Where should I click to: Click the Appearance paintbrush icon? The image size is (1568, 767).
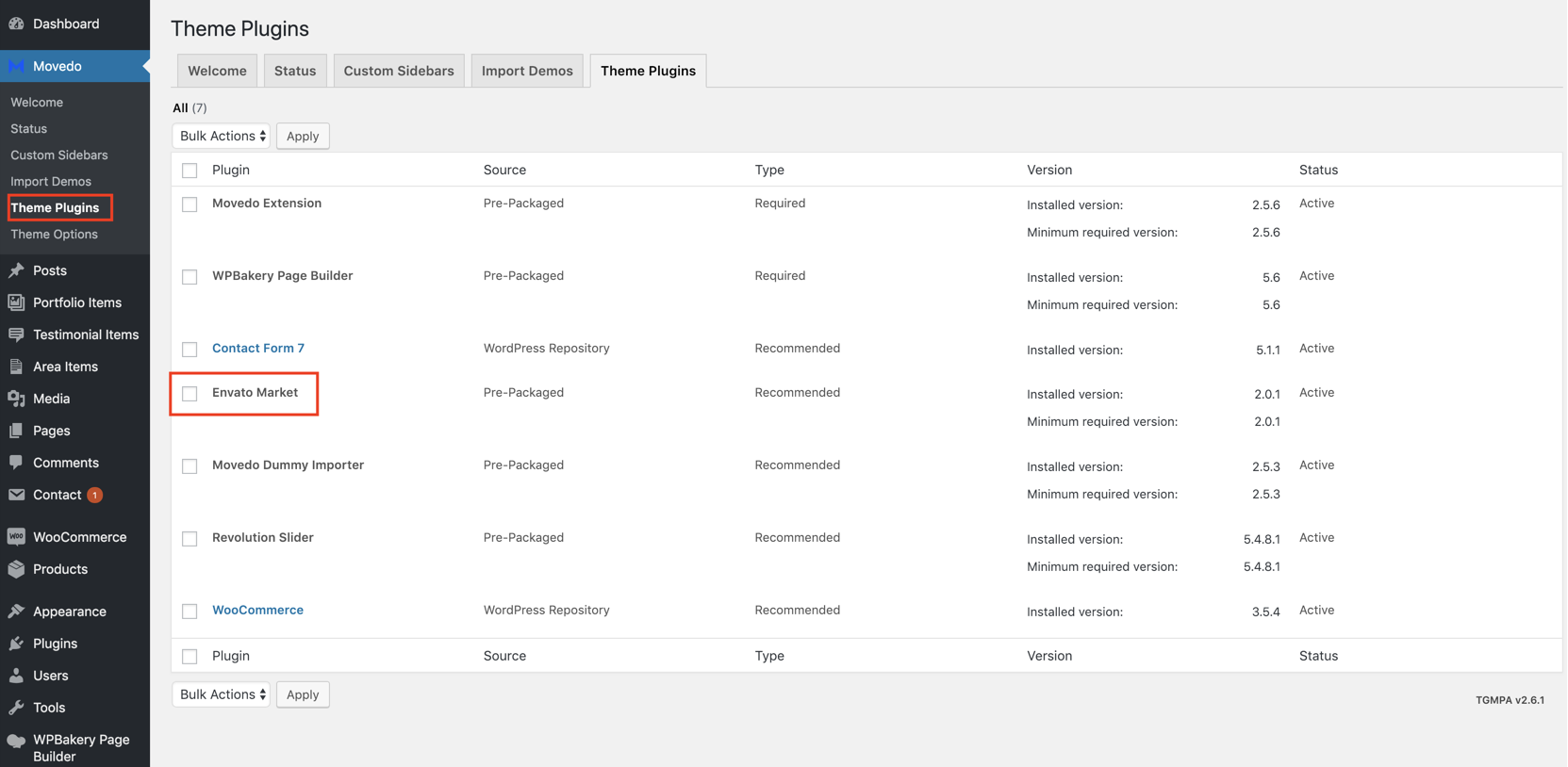point(16,612)
